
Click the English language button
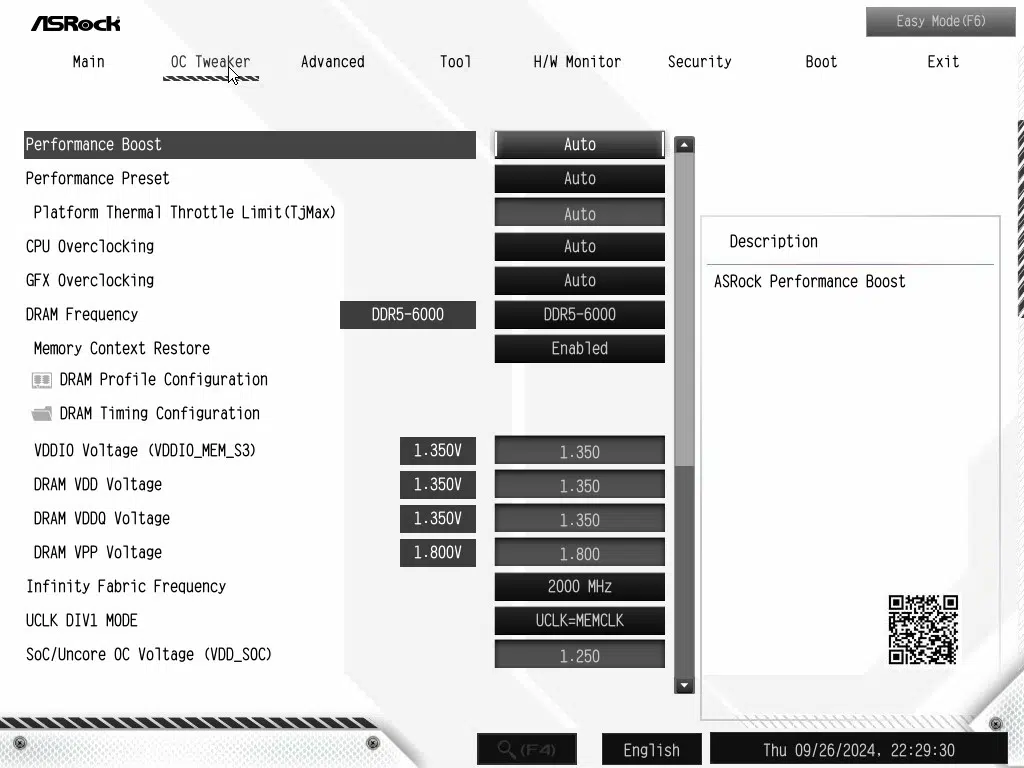click(651, 750)
